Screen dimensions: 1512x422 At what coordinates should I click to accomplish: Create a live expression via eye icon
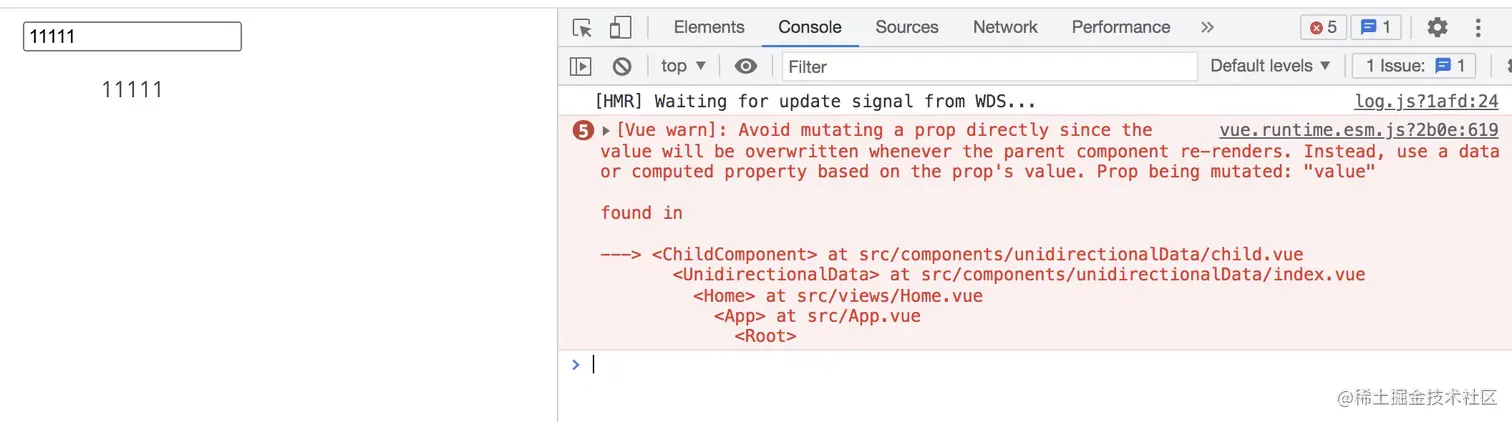pyautogui.click(x=745, y=66)
